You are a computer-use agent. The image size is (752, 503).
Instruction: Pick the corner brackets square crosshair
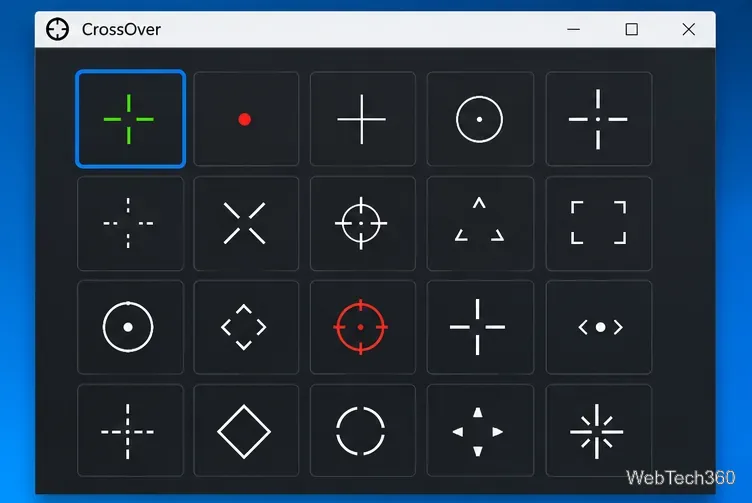click(599, 223)
